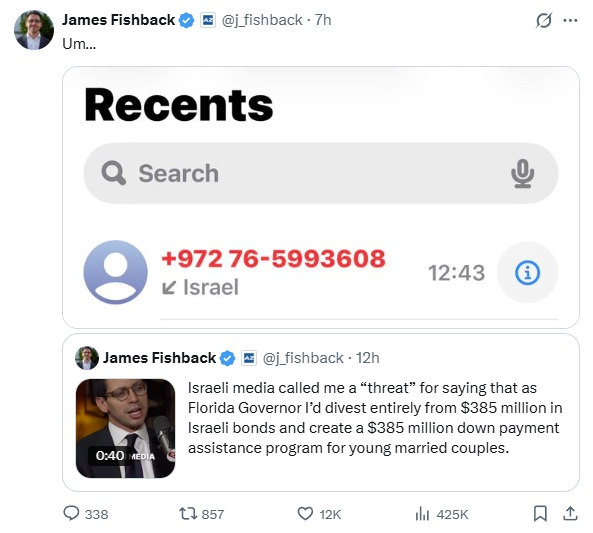
Task: Bookmark this tweet
Action: coord(540,514)
